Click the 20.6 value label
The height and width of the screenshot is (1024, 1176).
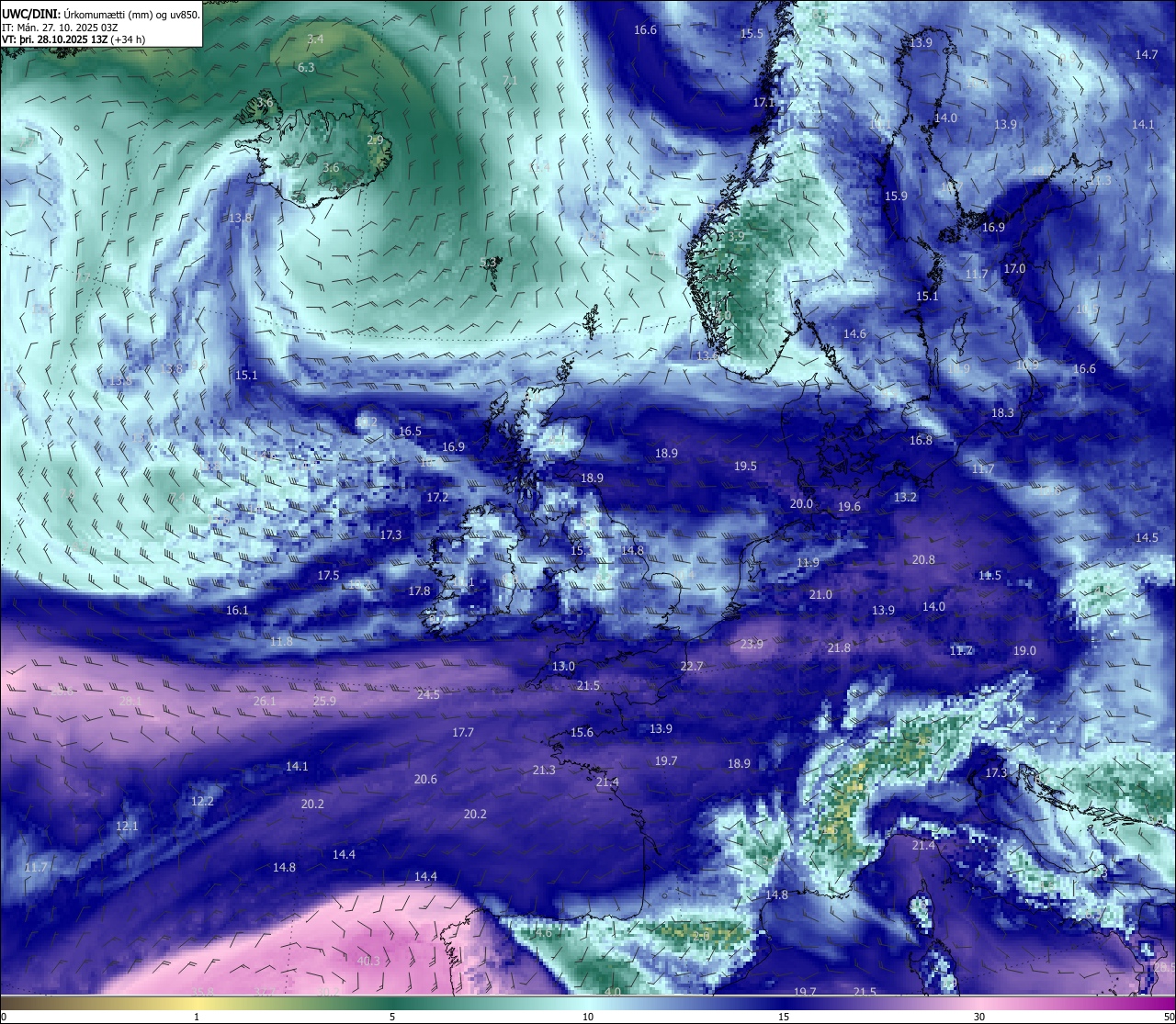click(x=425, y=779)
